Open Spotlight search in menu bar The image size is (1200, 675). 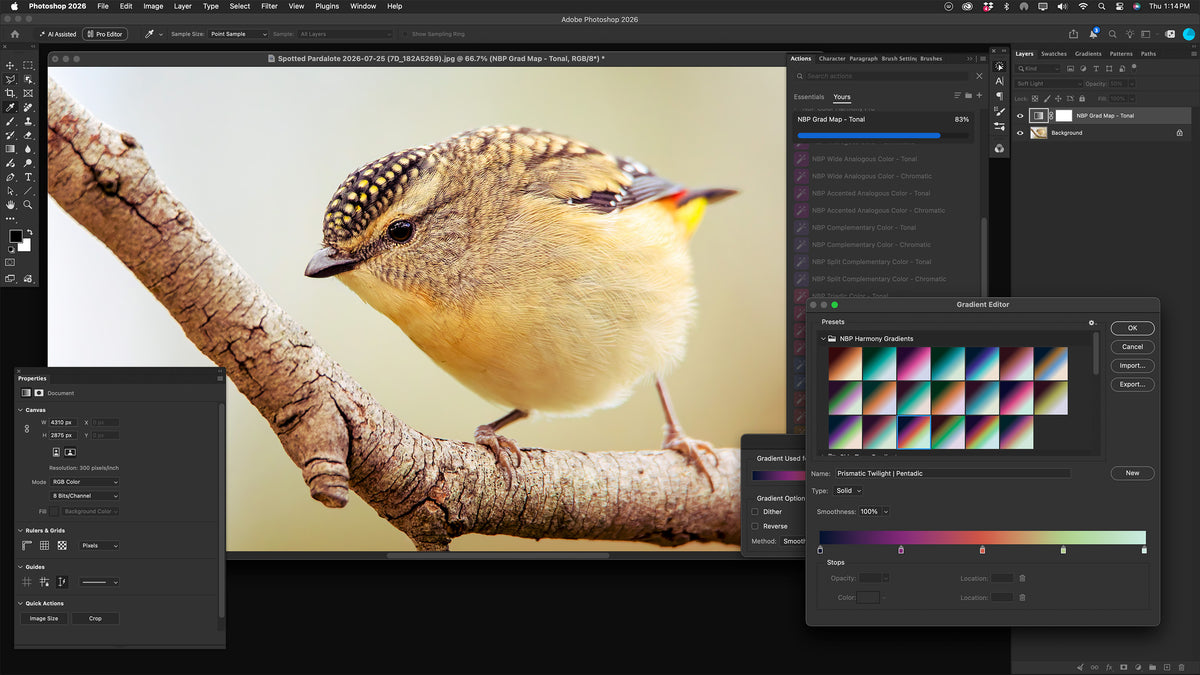[x=1102, y=6]
